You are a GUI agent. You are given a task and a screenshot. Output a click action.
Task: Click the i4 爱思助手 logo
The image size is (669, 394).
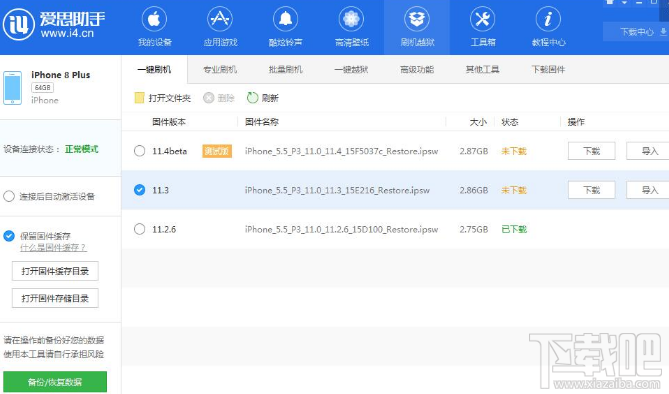point(54,24)
